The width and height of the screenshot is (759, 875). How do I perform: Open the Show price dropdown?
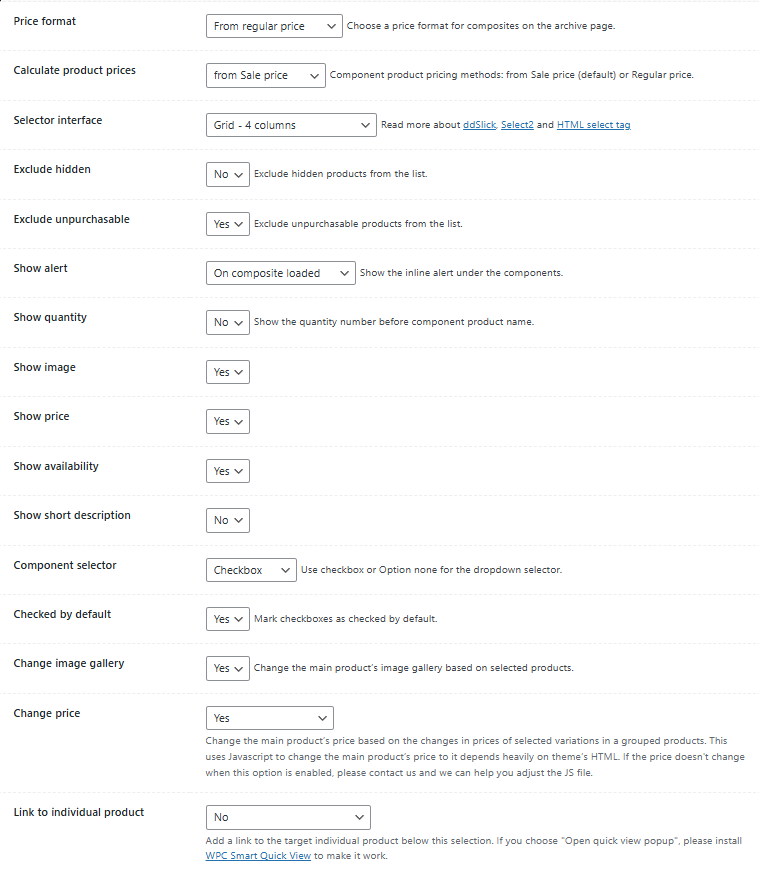pos(228,421)
